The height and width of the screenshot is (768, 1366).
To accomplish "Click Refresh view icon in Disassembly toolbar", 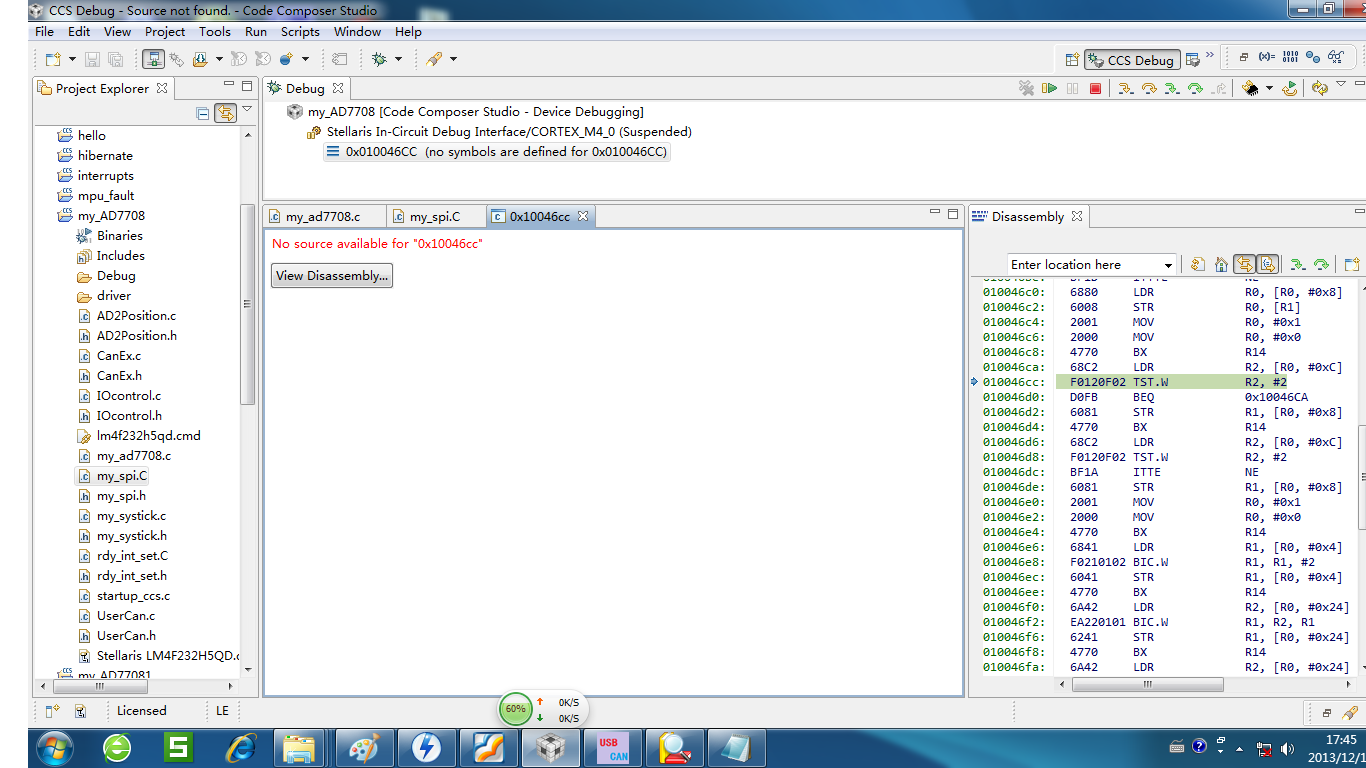I will click(1198, 264).
